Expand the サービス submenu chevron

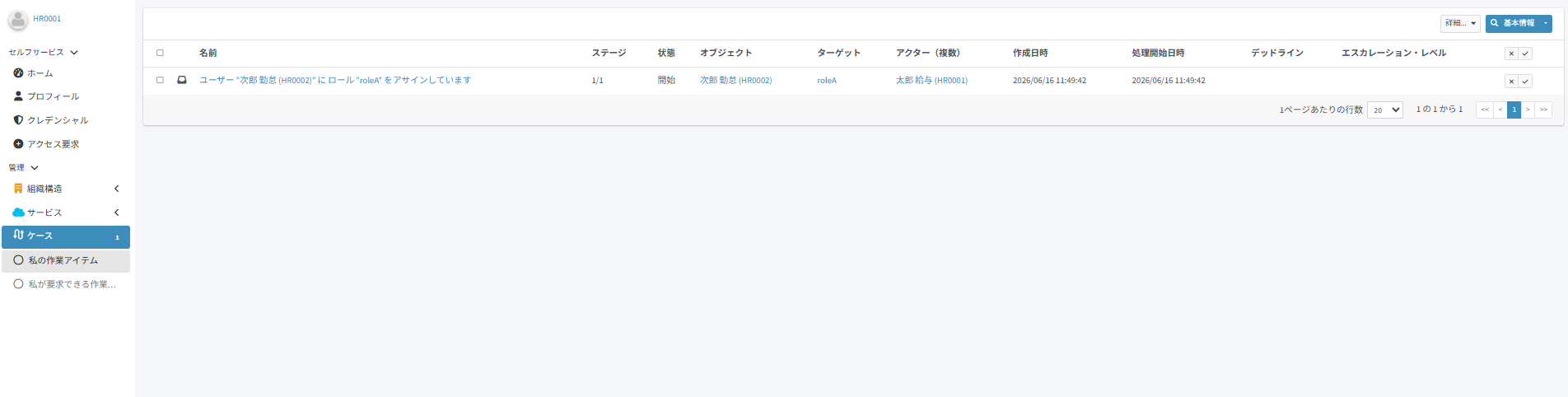[117, 213]
